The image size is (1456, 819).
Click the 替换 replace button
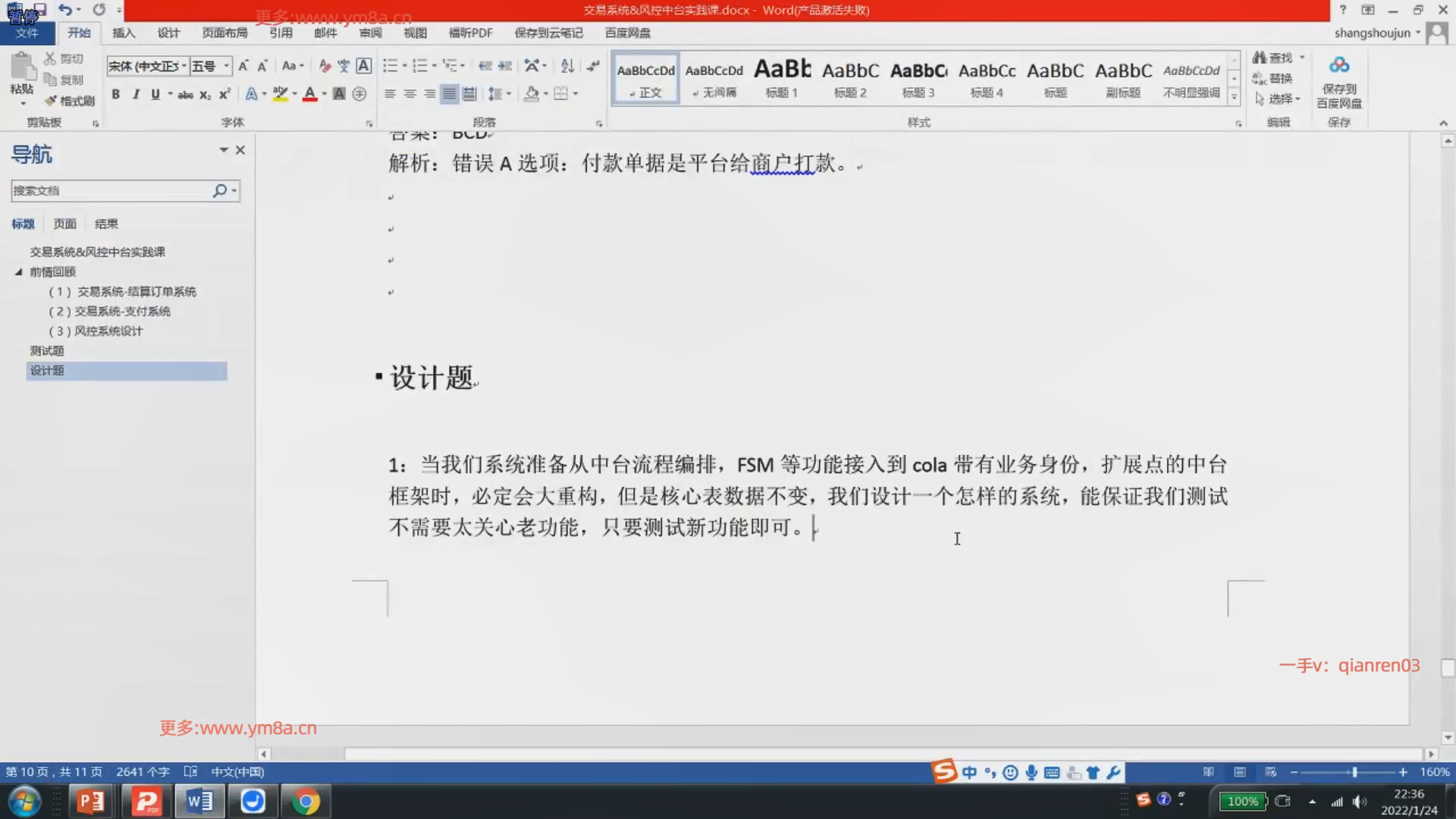(x=1273, y=78)
